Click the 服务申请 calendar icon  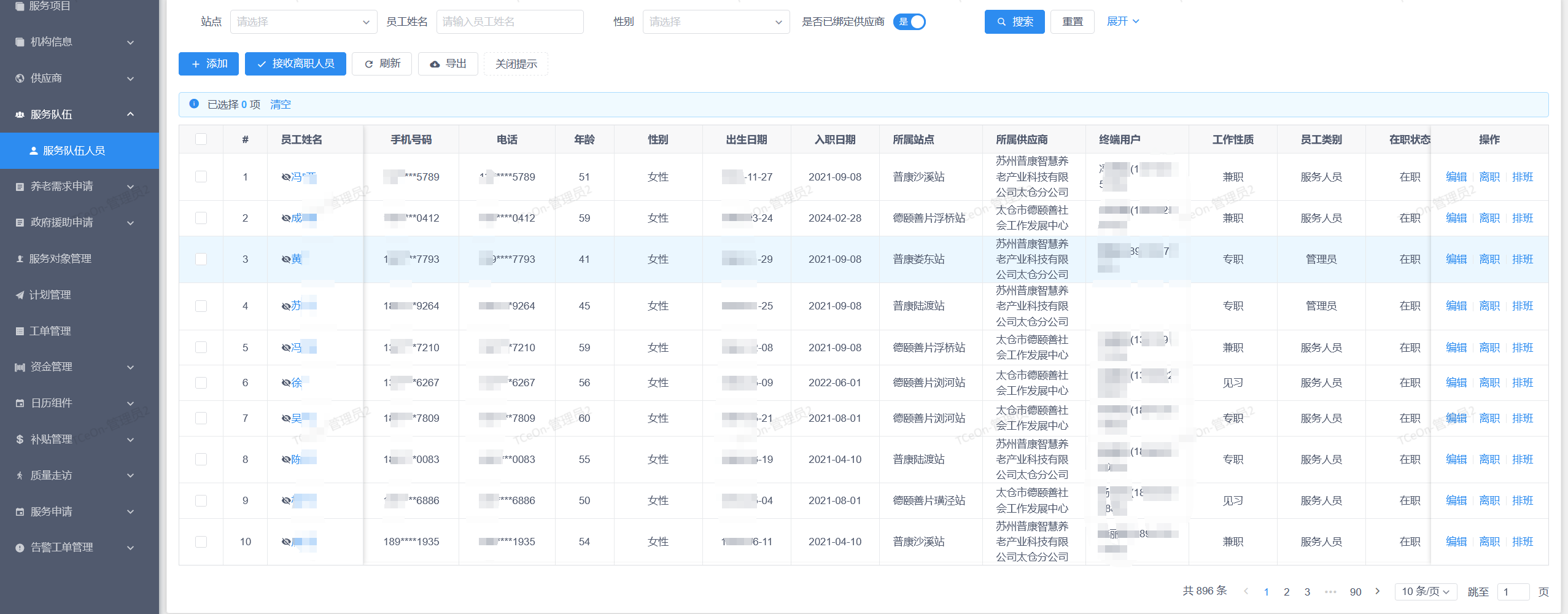coord(20,511)
